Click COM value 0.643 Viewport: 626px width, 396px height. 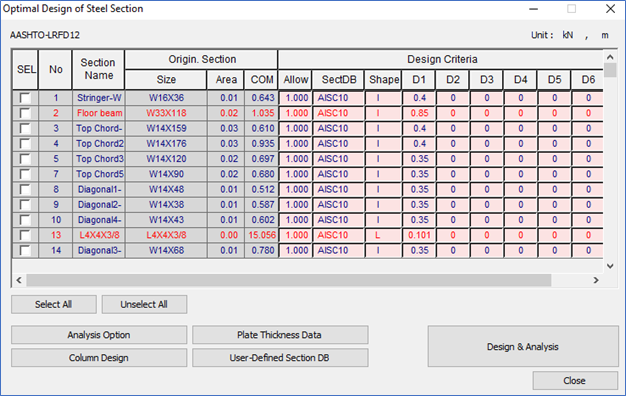(262, 98)
